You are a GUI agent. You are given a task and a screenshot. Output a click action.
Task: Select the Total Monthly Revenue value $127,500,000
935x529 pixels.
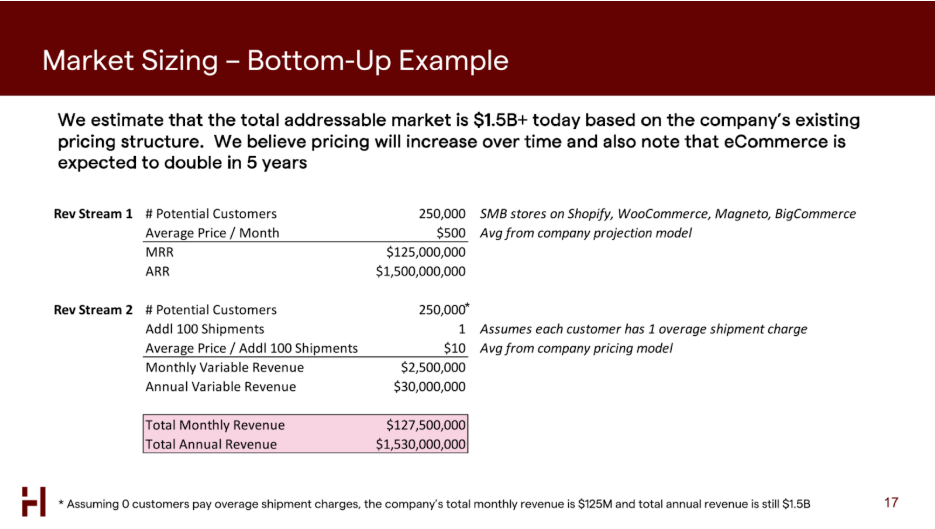click(x=426, y=425)
